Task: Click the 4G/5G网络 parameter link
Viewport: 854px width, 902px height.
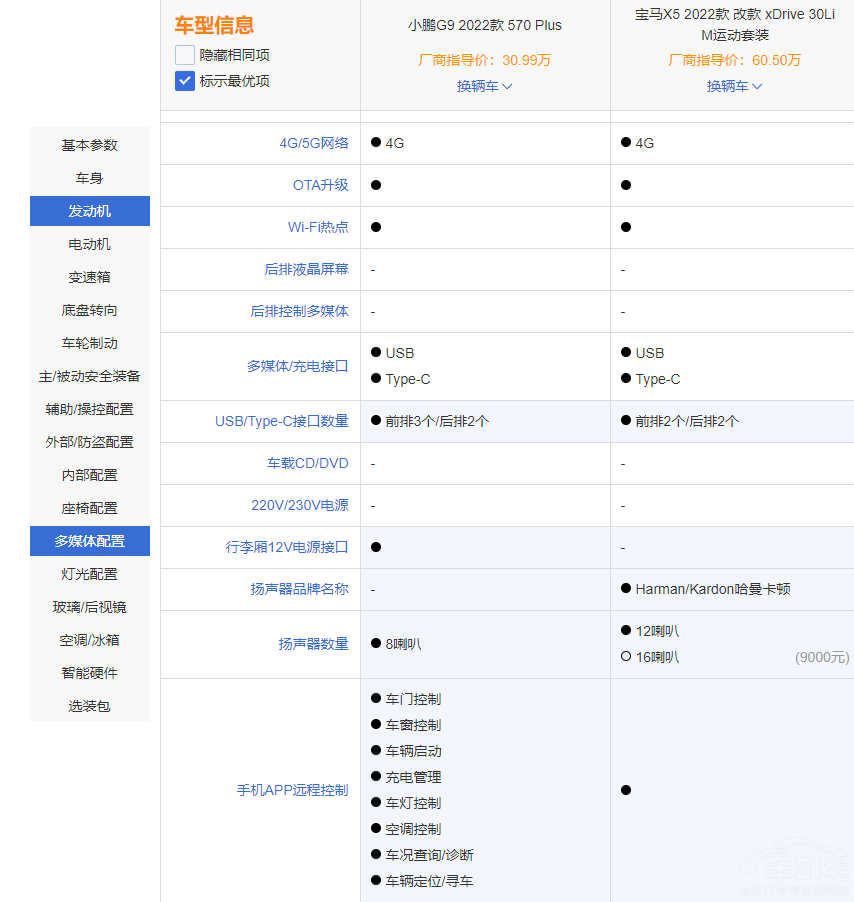Action: 314,143
